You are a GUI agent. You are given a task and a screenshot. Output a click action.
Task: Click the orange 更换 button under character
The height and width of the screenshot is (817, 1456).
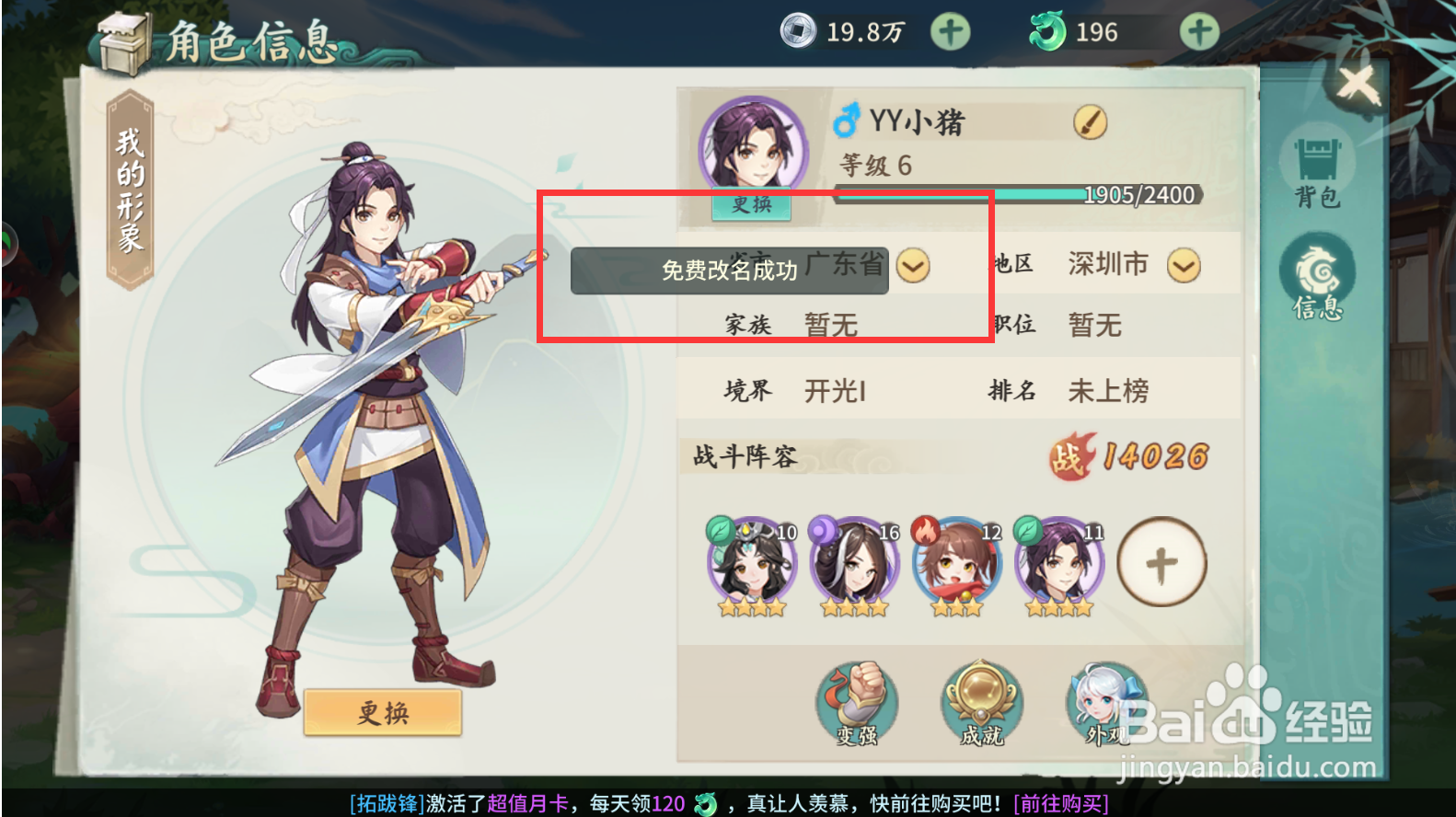383,712
